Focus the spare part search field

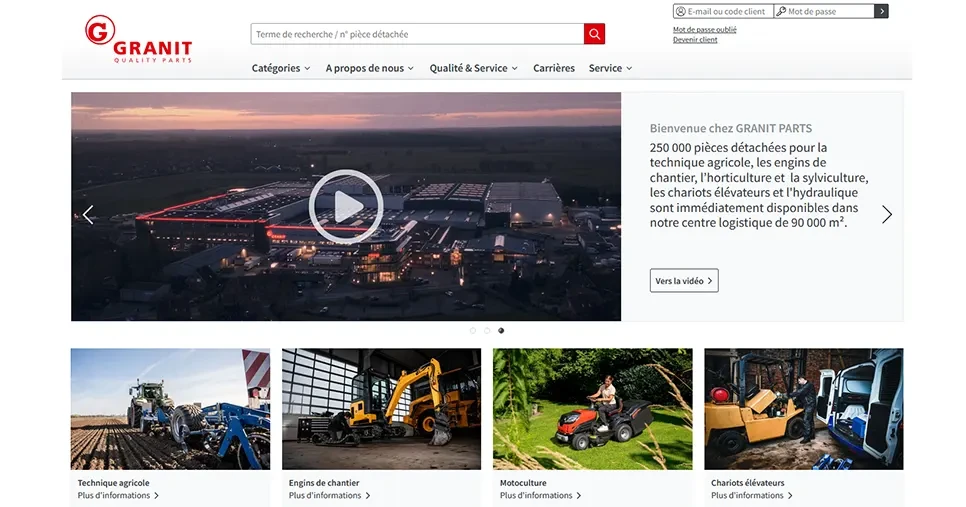417,34
